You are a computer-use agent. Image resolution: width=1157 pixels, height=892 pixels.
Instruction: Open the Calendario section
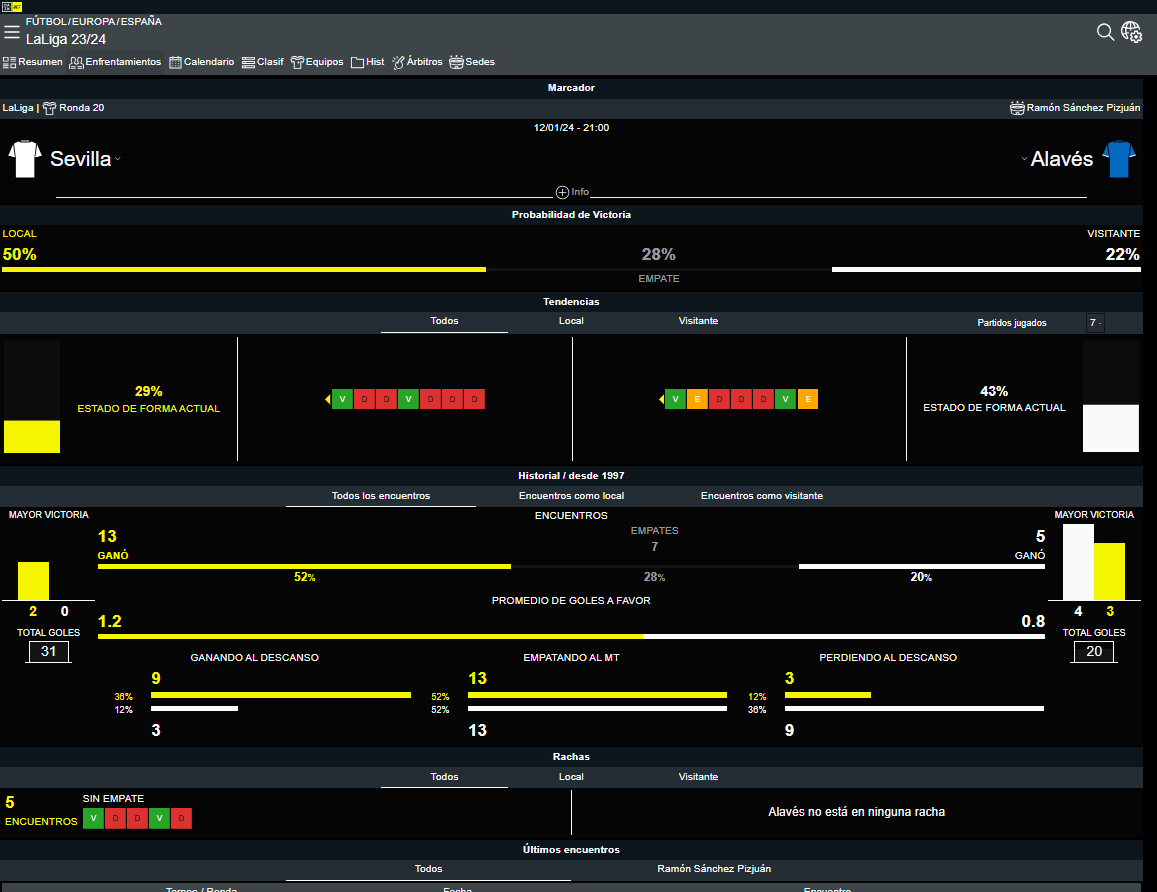pyautogui.click(x=202, y=62)
